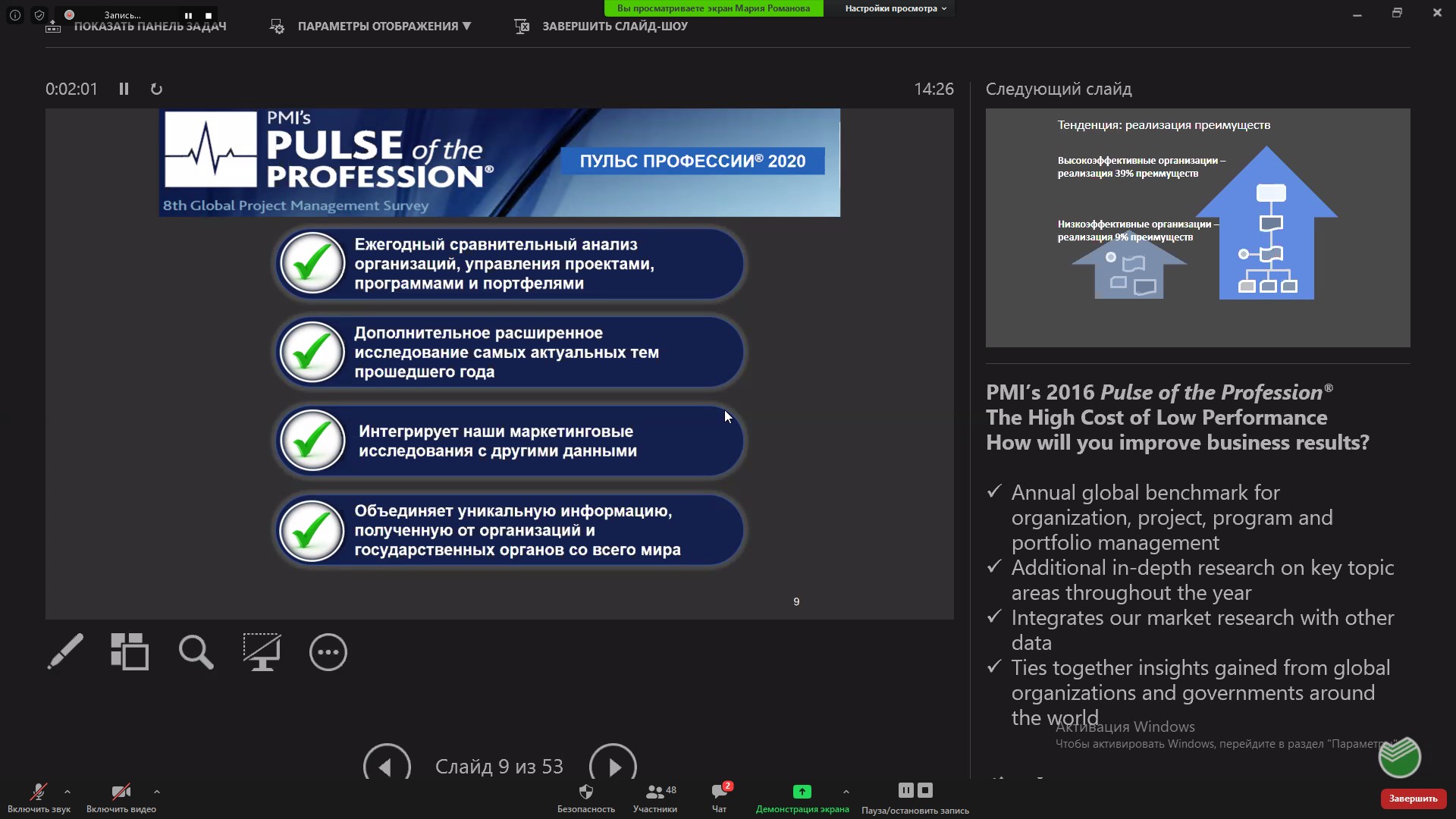Stop the Zoom recording in bottom toolbar
Screen dimensions: 1456x819
coord(925,790)
